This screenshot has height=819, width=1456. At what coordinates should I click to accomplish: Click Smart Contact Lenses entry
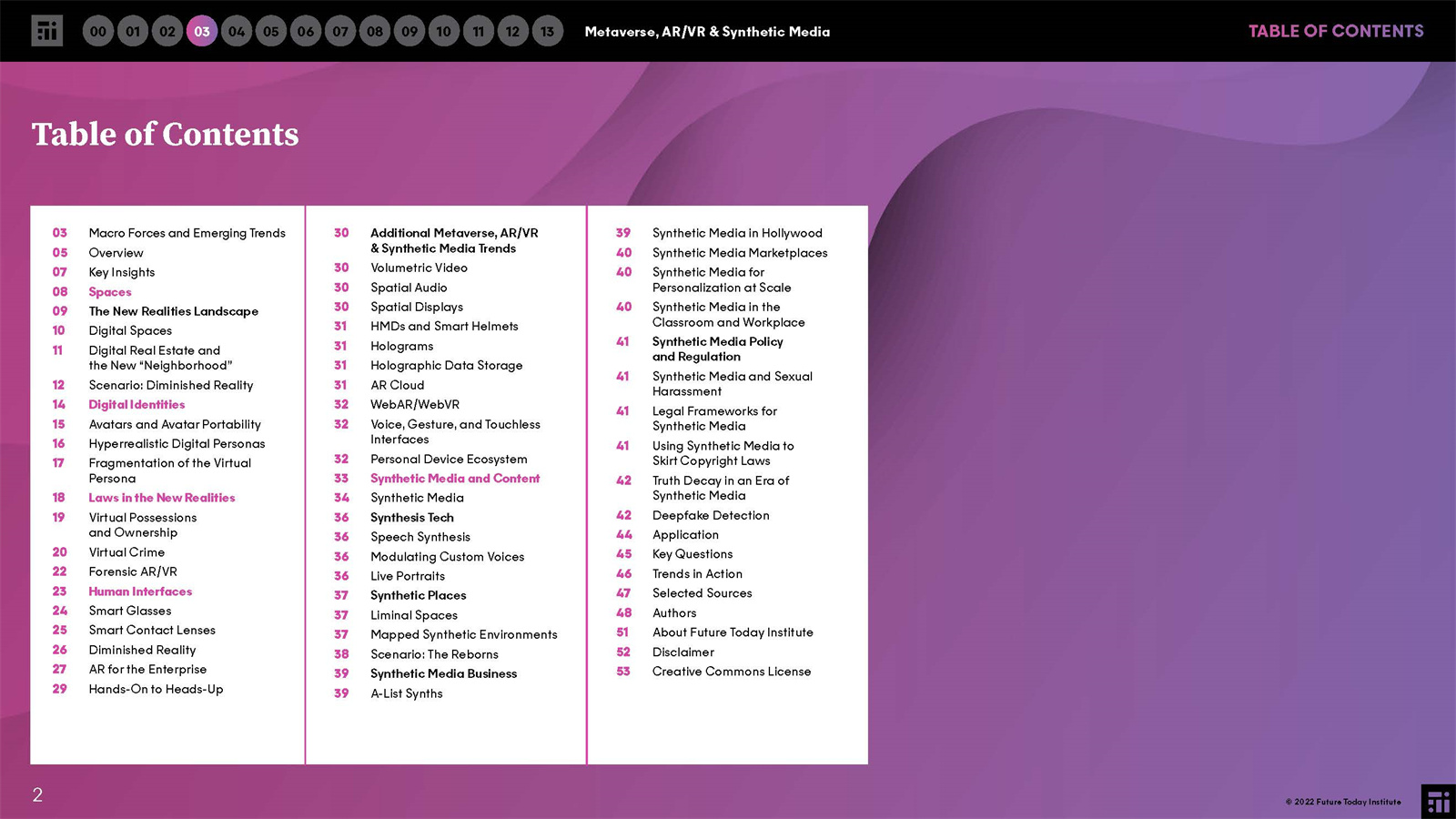tap(152, 631)
